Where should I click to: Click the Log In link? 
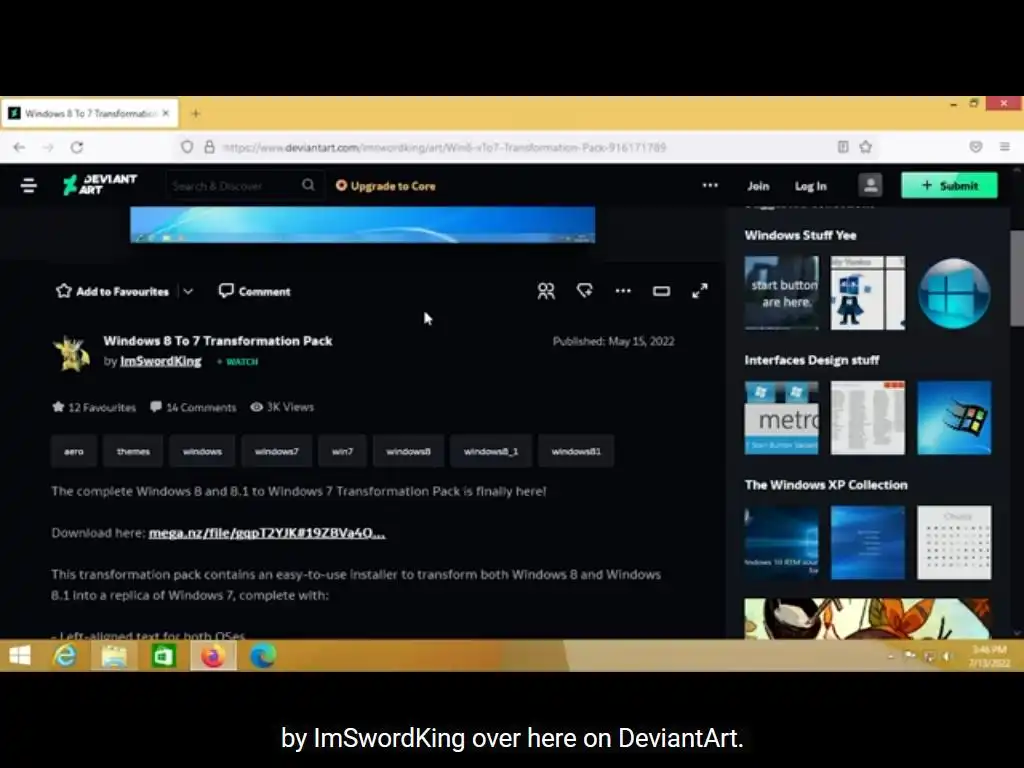pos(810,186)
